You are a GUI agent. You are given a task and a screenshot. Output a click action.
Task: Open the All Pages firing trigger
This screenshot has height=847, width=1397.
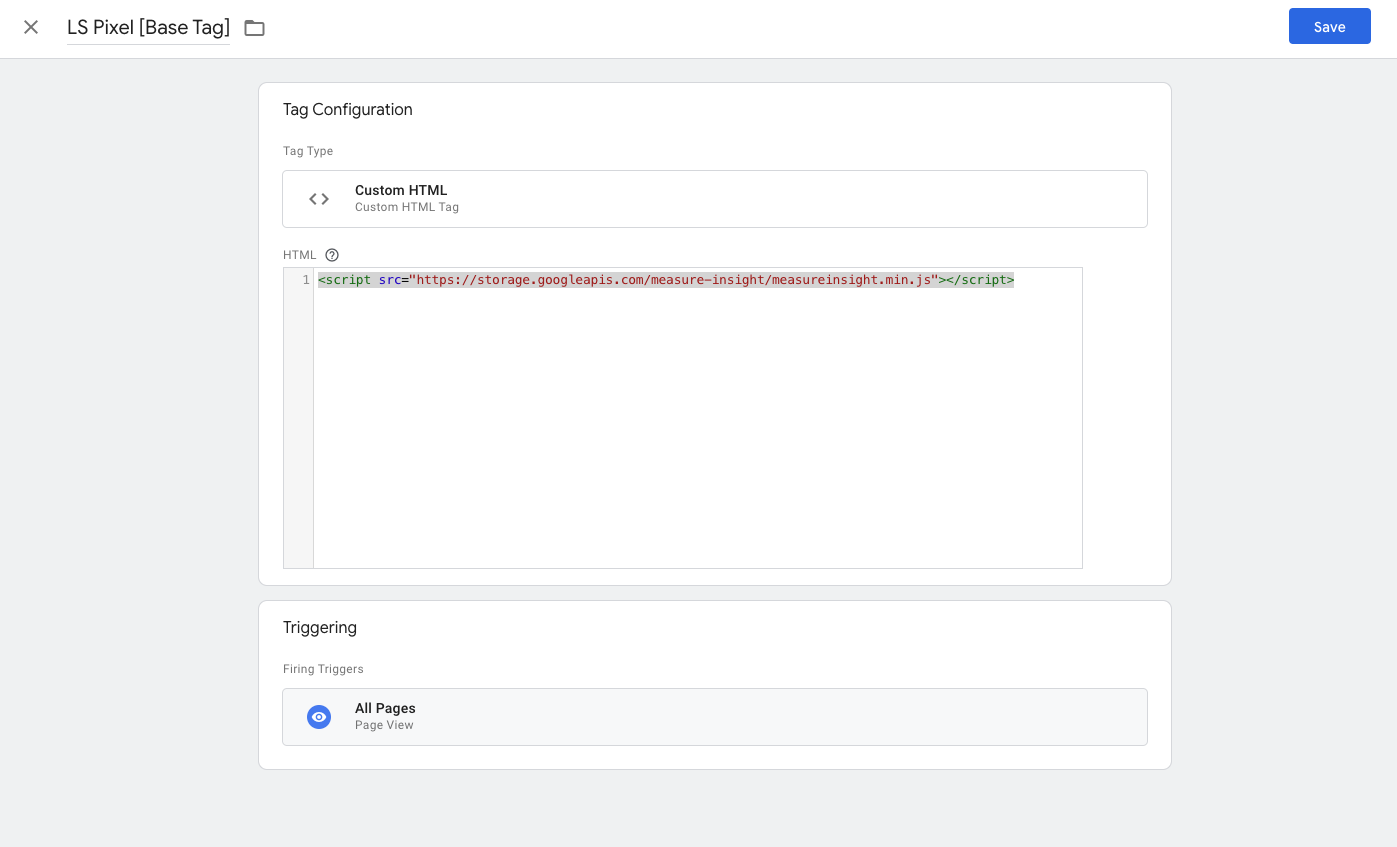[x=714, y=717]
